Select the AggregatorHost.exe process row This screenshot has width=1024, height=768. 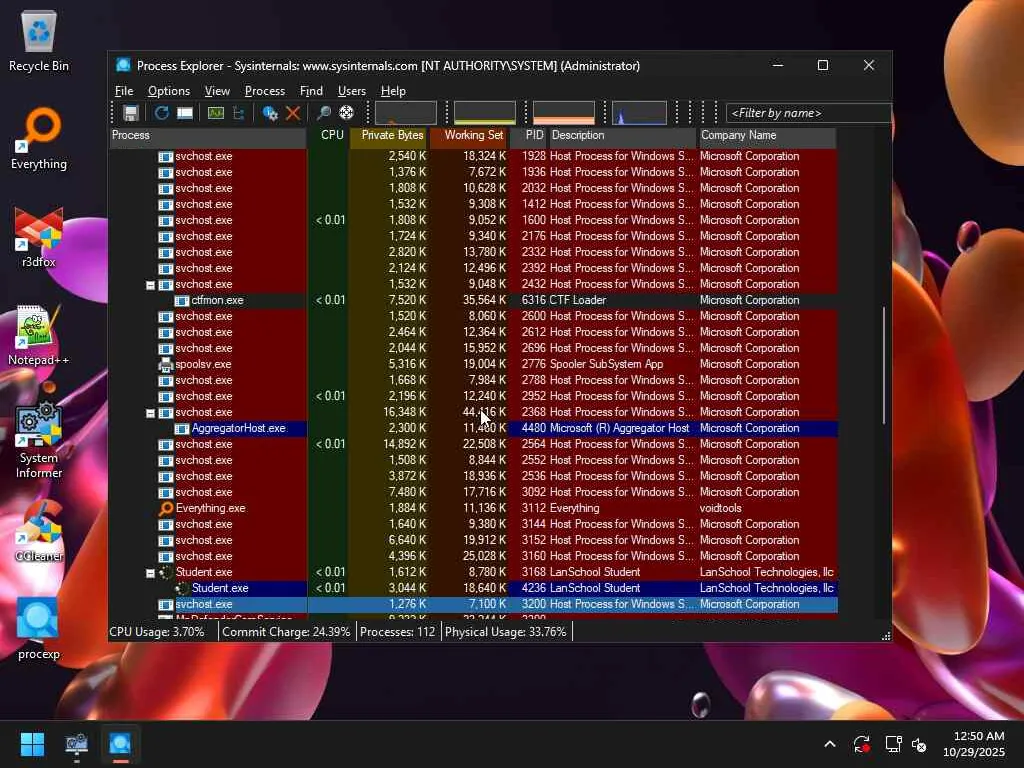point(473,428)
